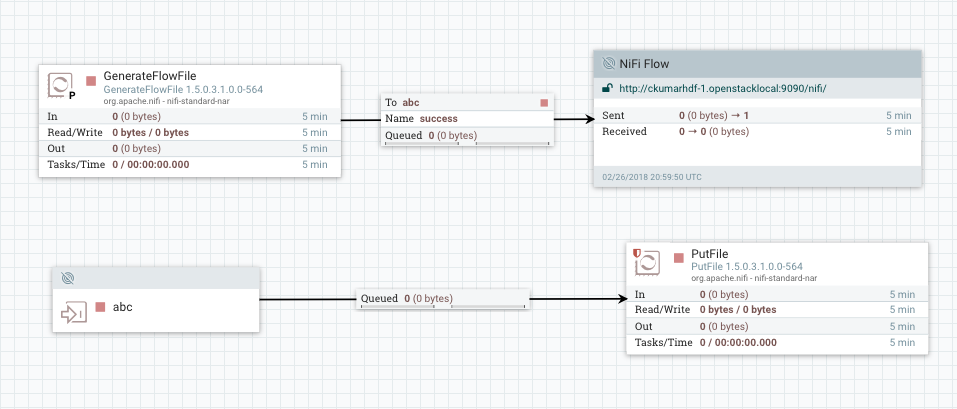Click the Read/Write row of PutFile

coord(777,309)
